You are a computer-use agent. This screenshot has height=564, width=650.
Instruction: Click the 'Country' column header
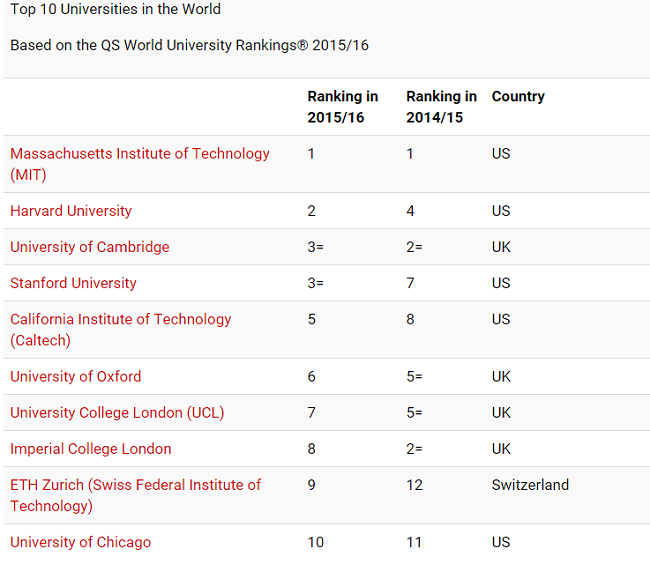coord(518,97)
